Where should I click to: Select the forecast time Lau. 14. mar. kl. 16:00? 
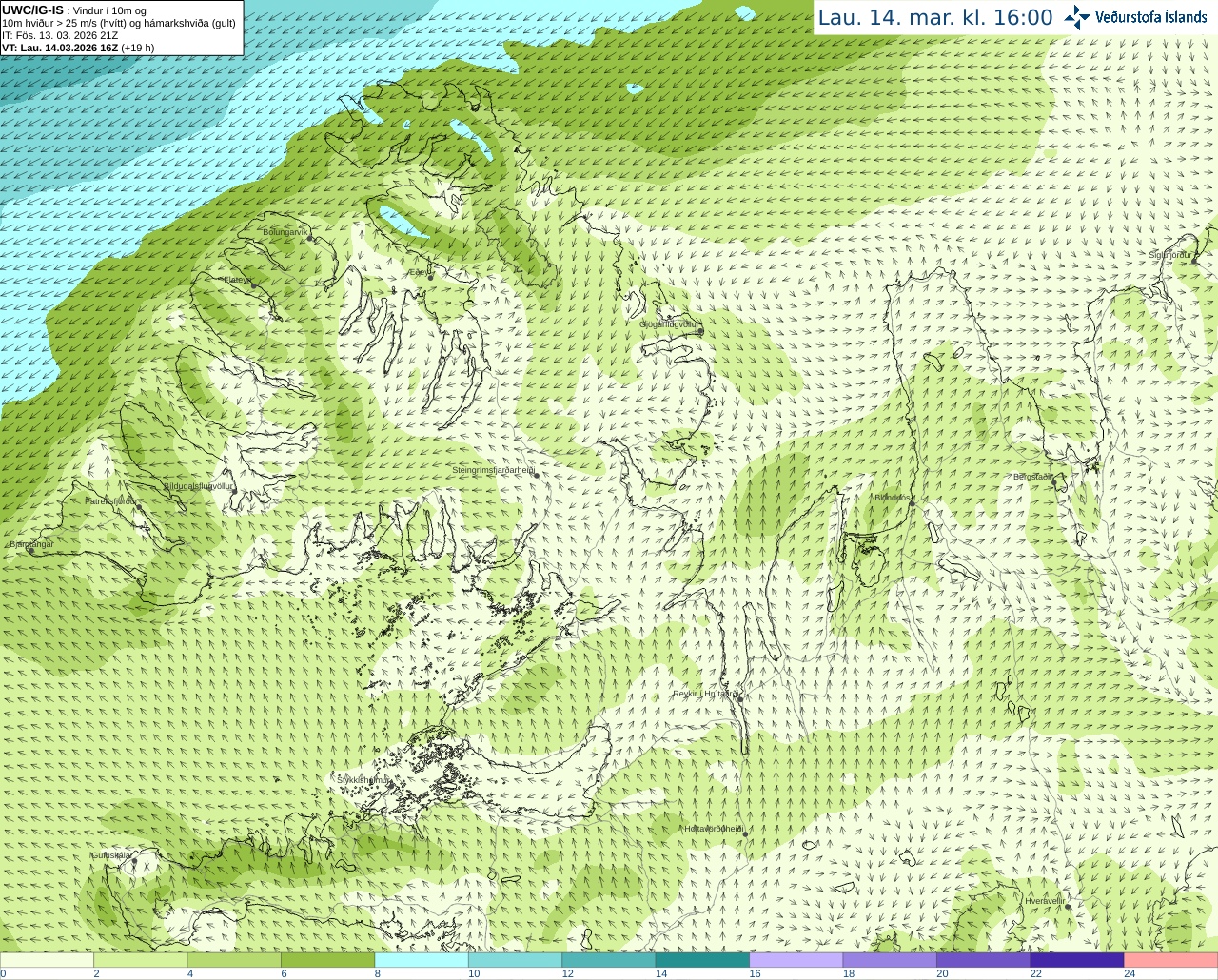click(935, 17)
